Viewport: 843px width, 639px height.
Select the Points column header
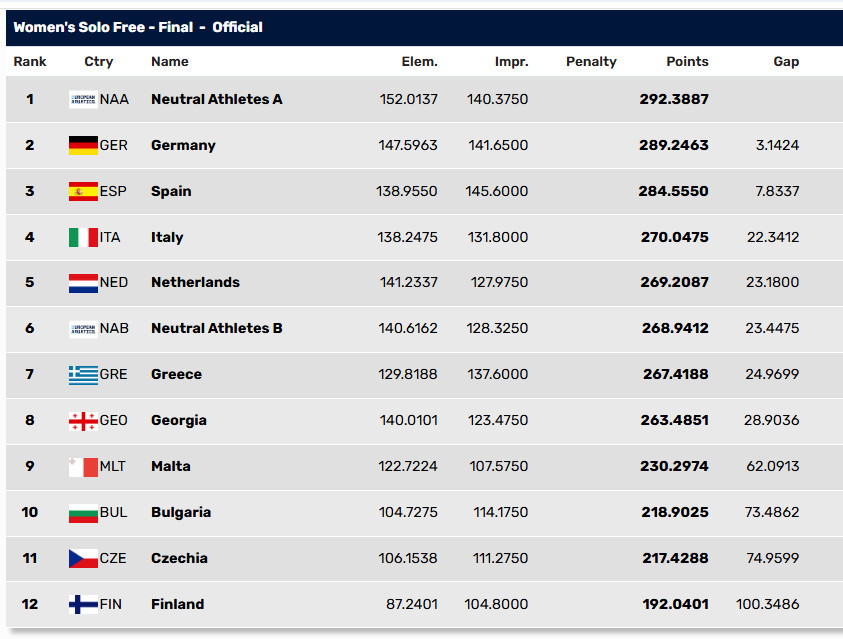687,61
